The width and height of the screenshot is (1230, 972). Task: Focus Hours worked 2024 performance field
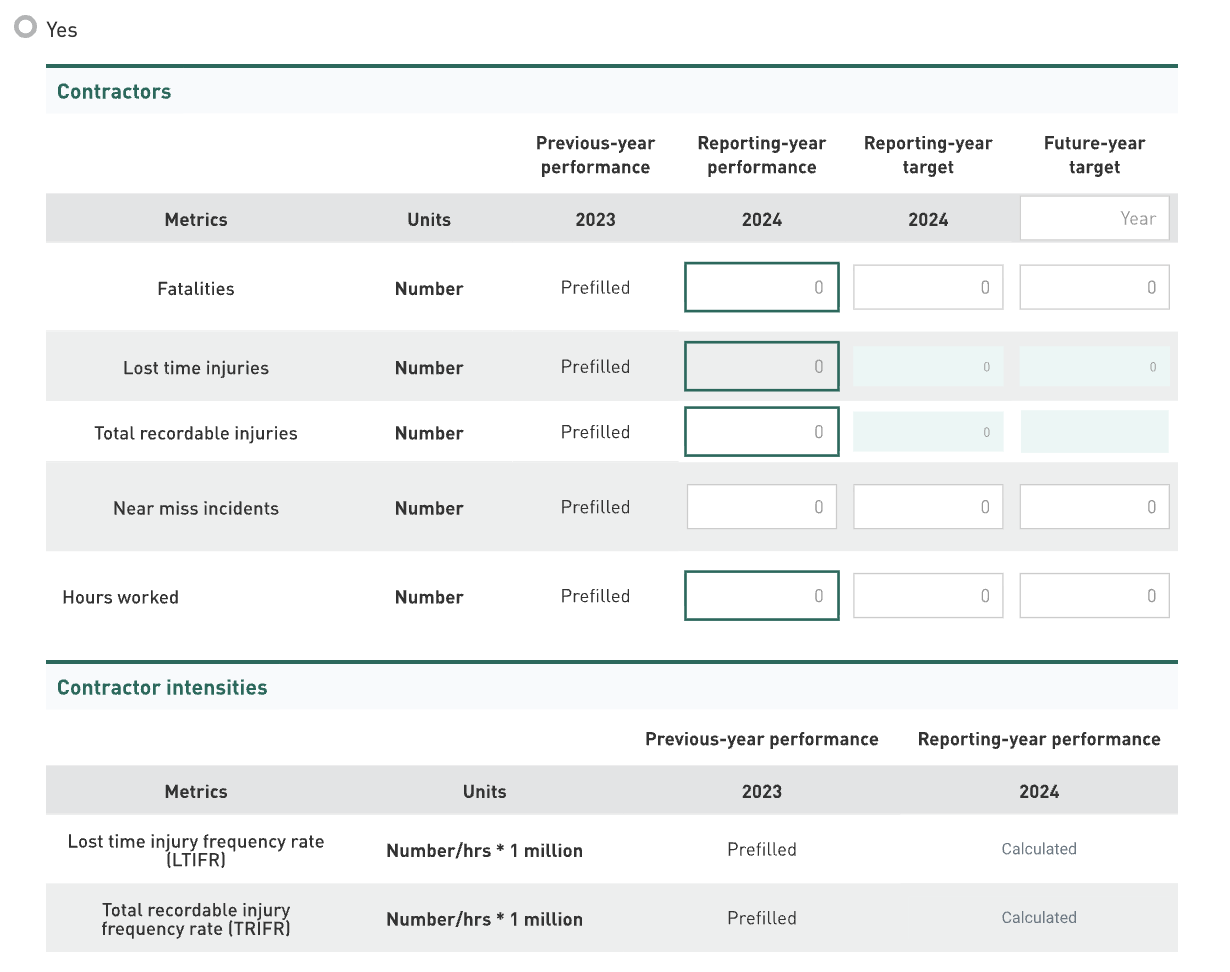point(761,596)
